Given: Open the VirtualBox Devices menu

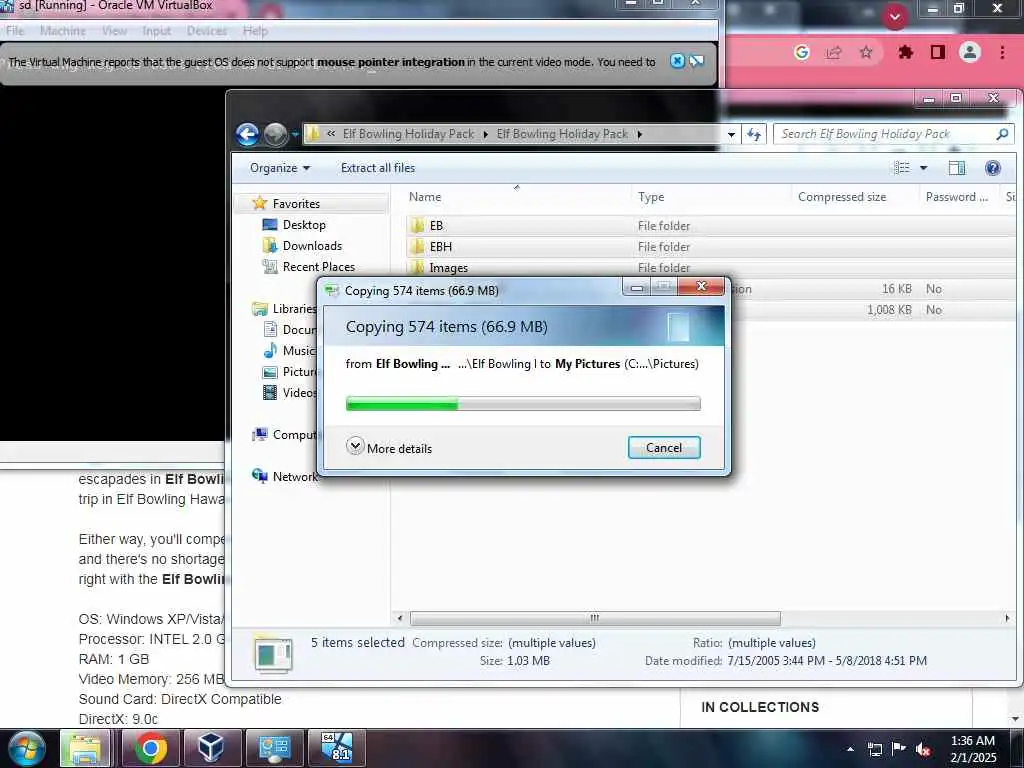Looking at the screenshot, I should pyautogui.click(x=206, y=31).
